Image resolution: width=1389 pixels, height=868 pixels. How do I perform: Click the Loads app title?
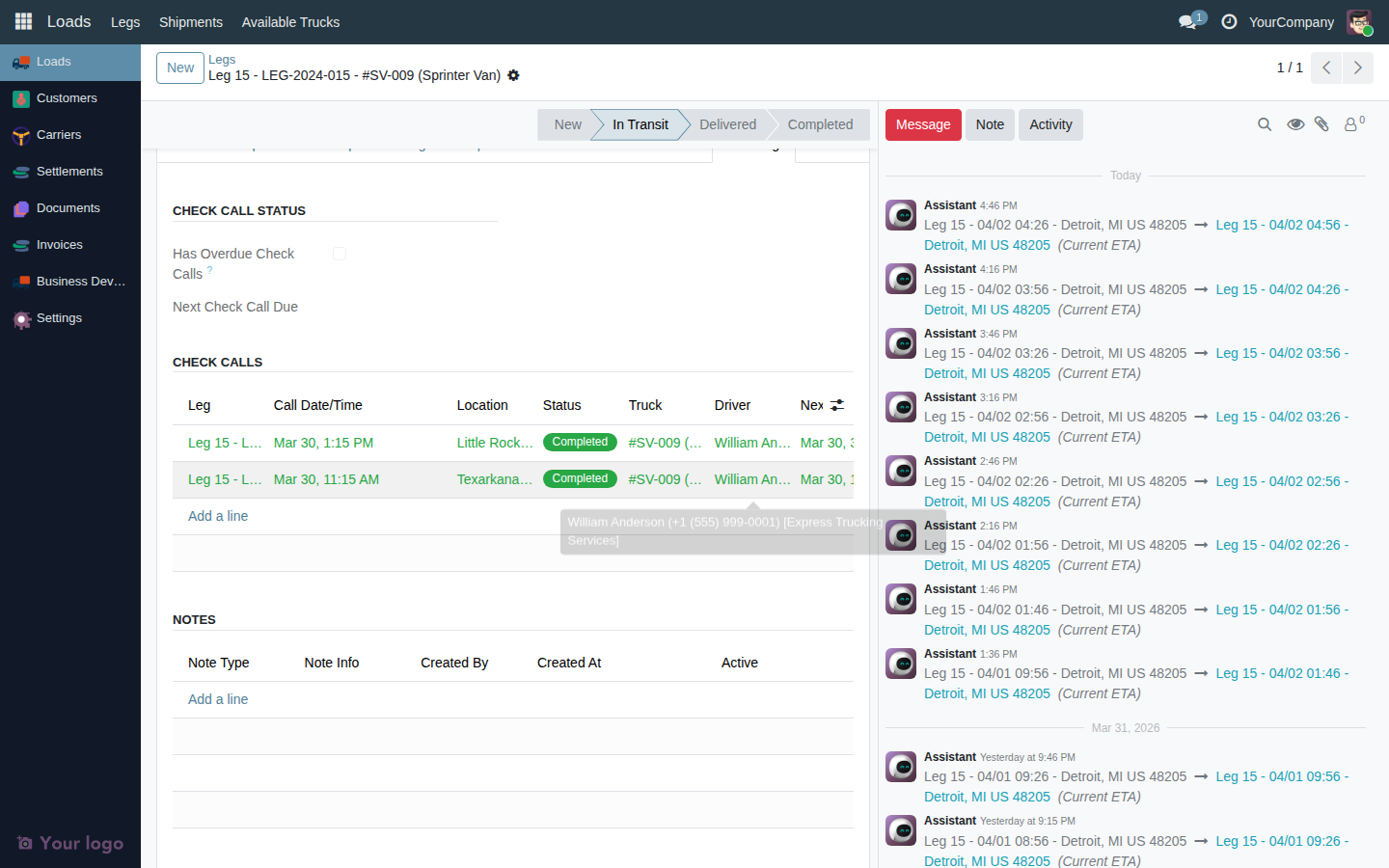[69, 21]
